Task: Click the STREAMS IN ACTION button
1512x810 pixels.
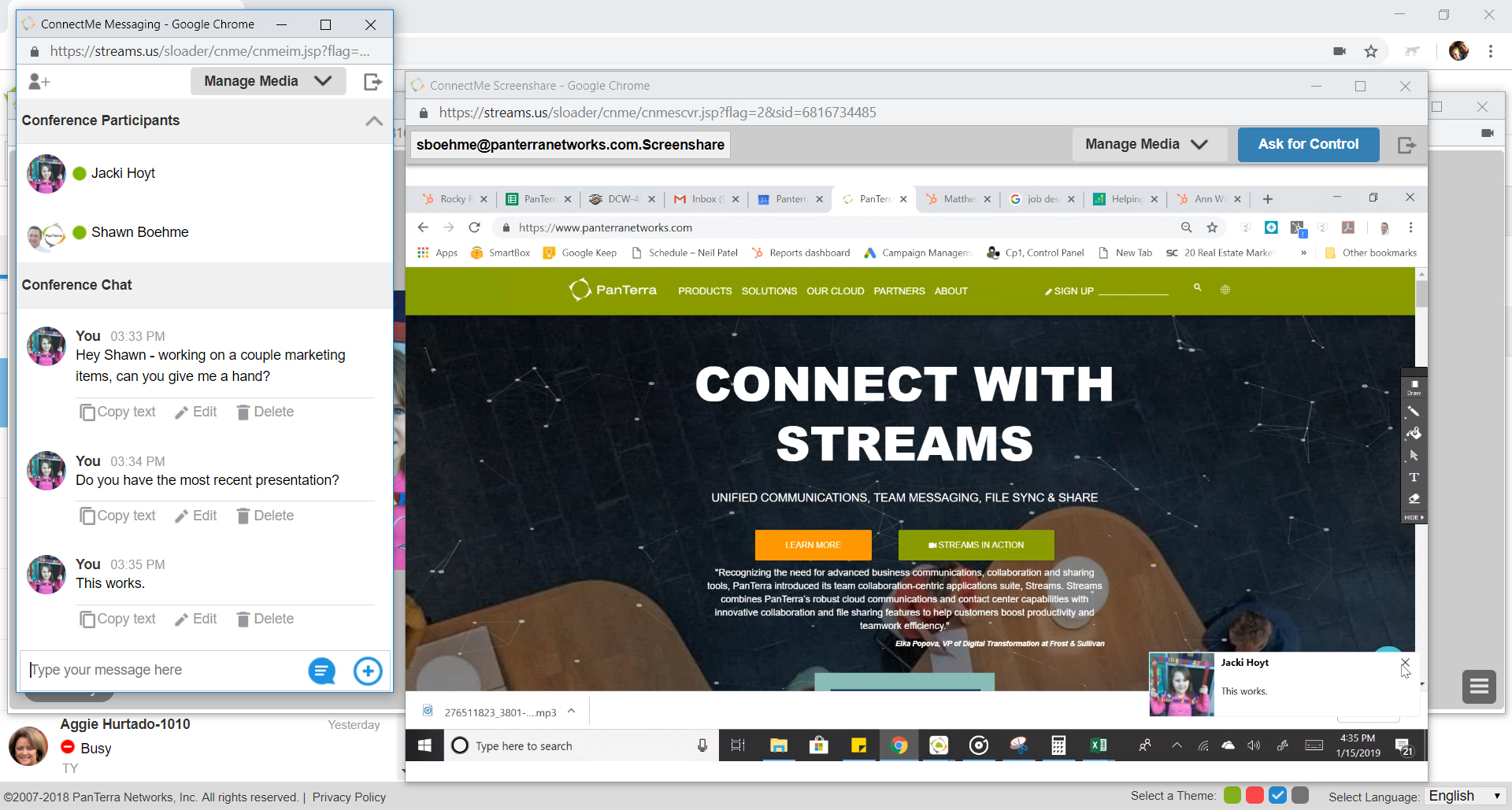Action: point(976,545)
